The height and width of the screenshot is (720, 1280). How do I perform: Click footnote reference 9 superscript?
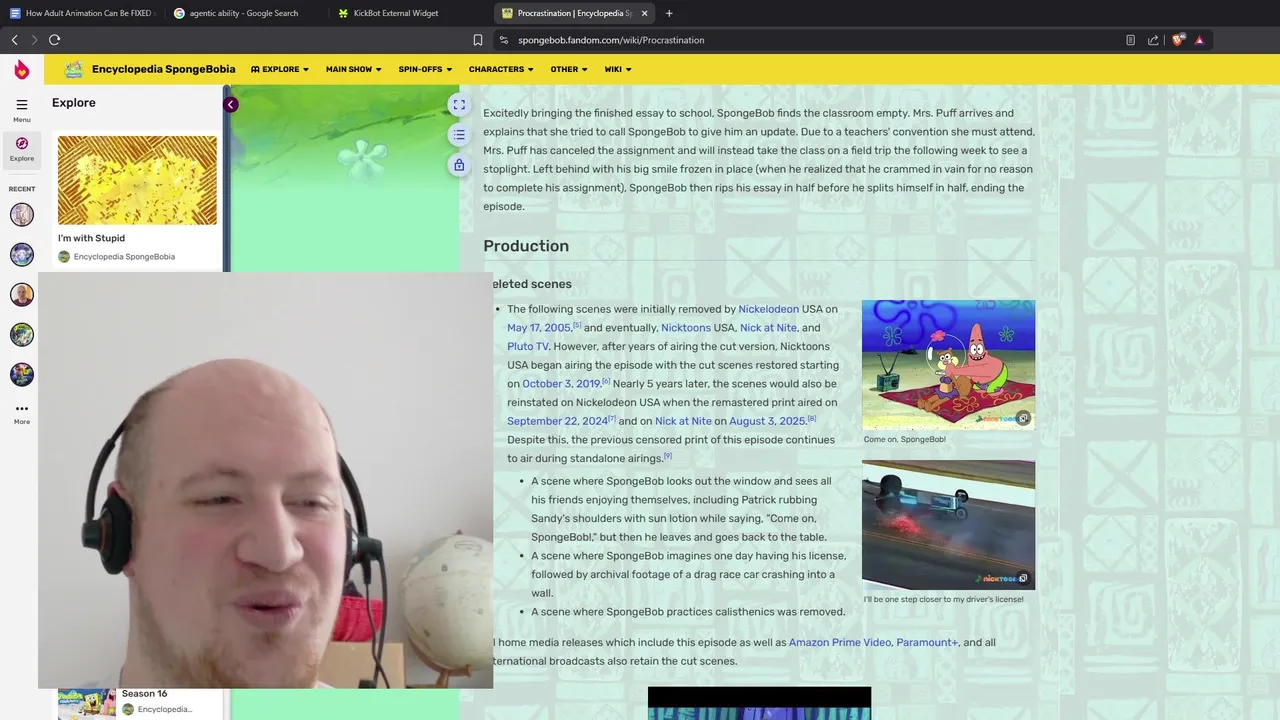click(x=668, y=455)
